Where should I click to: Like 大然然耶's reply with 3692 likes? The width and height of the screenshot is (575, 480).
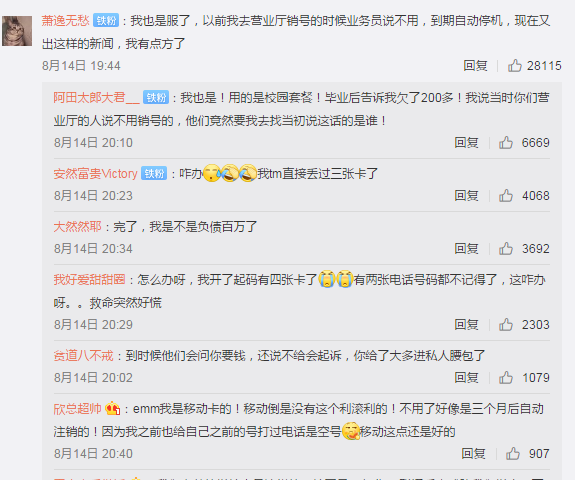tap(506, 249)
